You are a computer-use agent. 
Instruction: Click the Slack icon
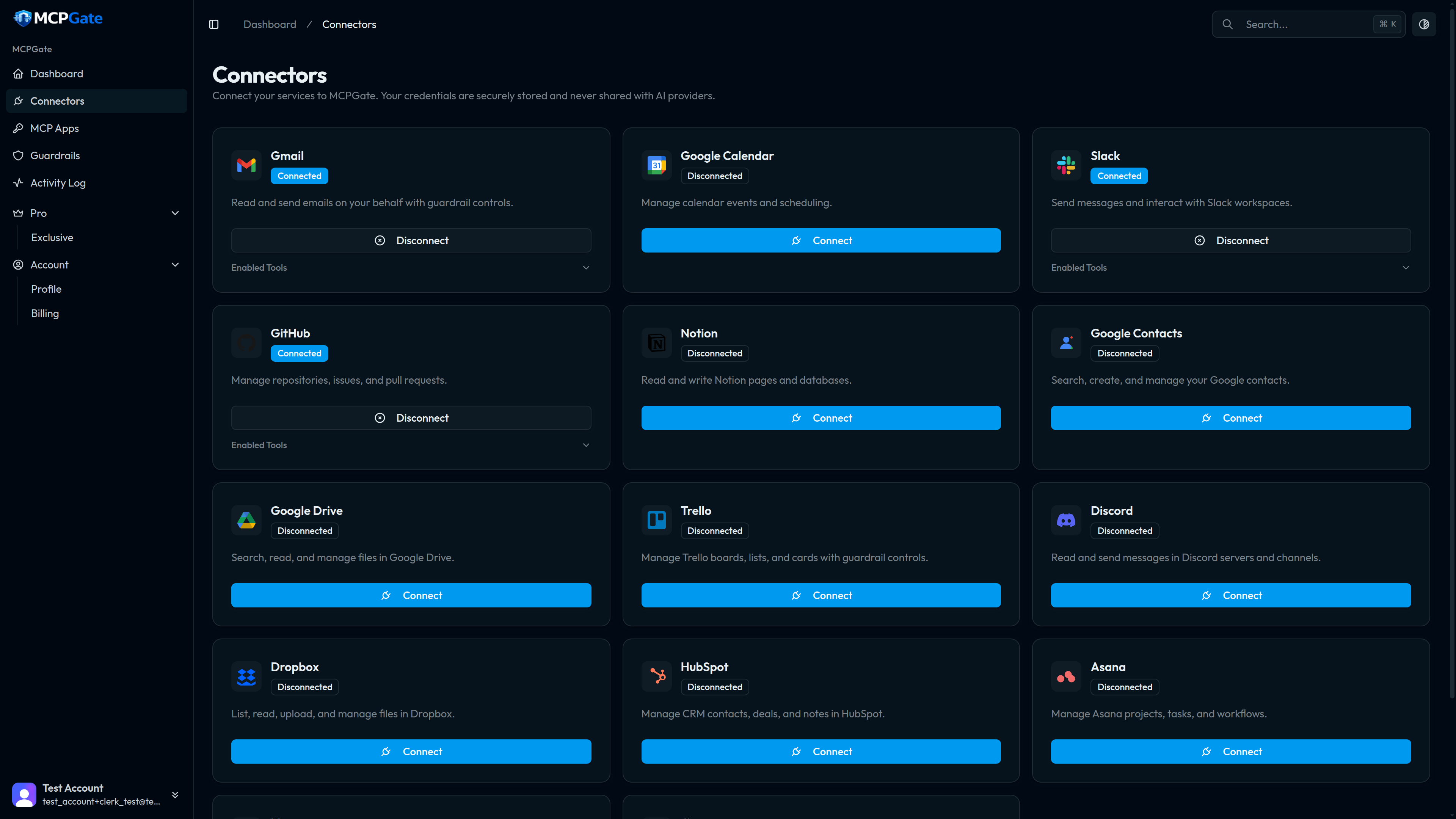(1066, 165)
